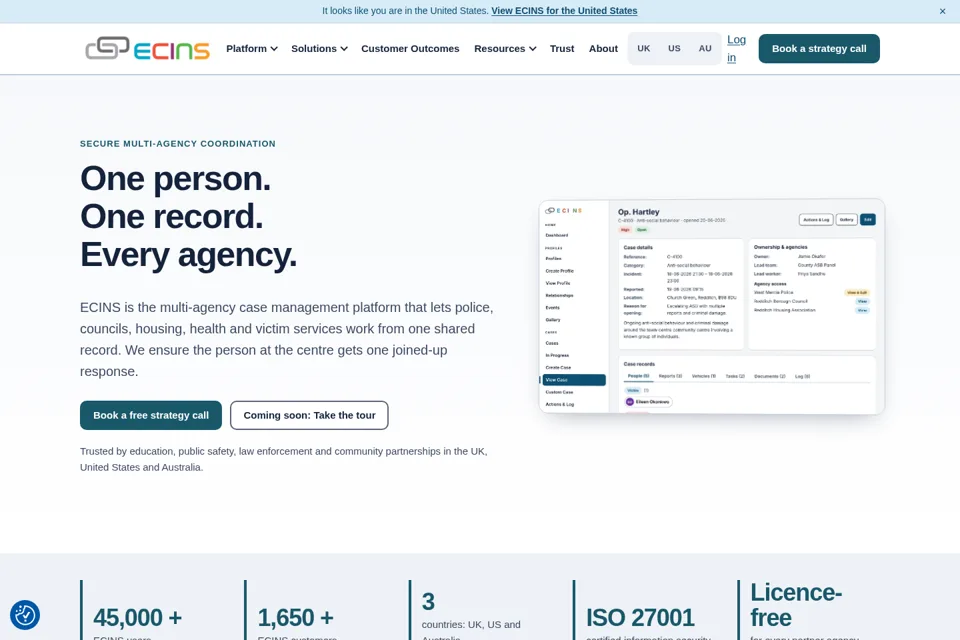The image size is (960, 640).
Task: Click the 1,650 + statistic
Action: click(x=295, y=617)
